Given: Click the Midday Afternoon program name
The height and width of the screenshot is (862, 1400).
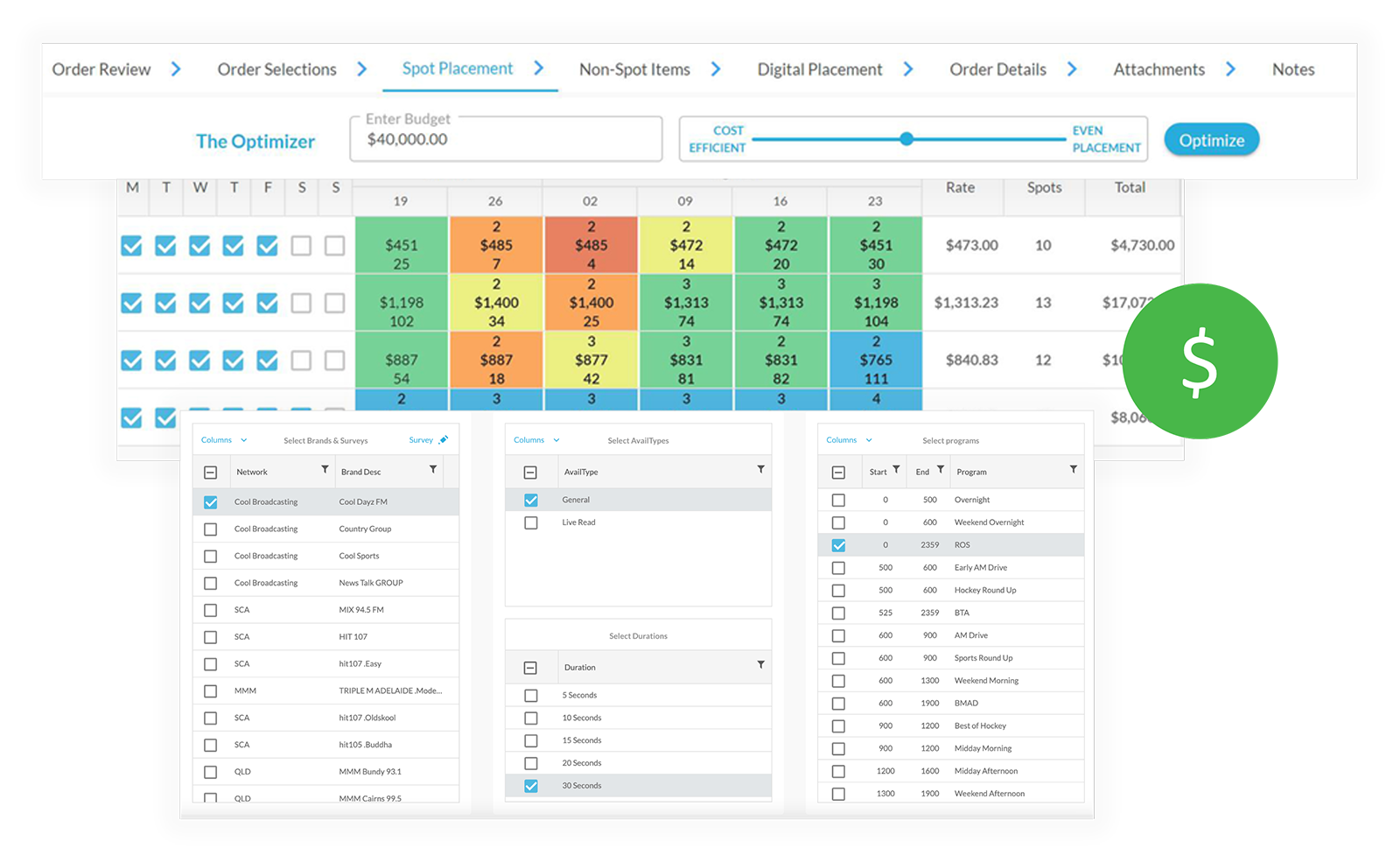Looking at the screenshot, I should coord(986,771).
